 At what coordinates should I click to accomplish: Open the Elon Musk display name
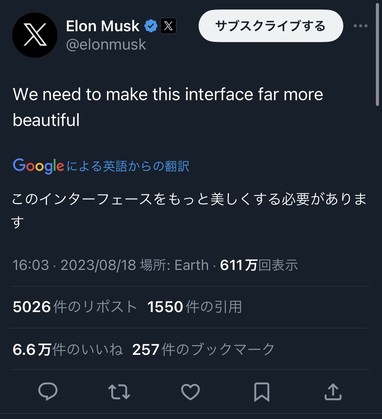(x=103, y=26)
